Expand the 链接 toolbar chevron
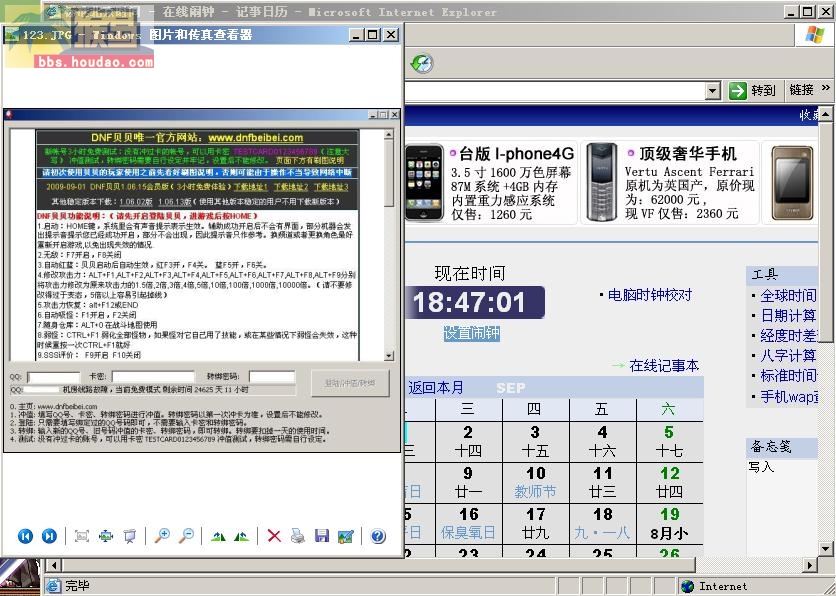The image size is (836, 596). coord(826,88)
